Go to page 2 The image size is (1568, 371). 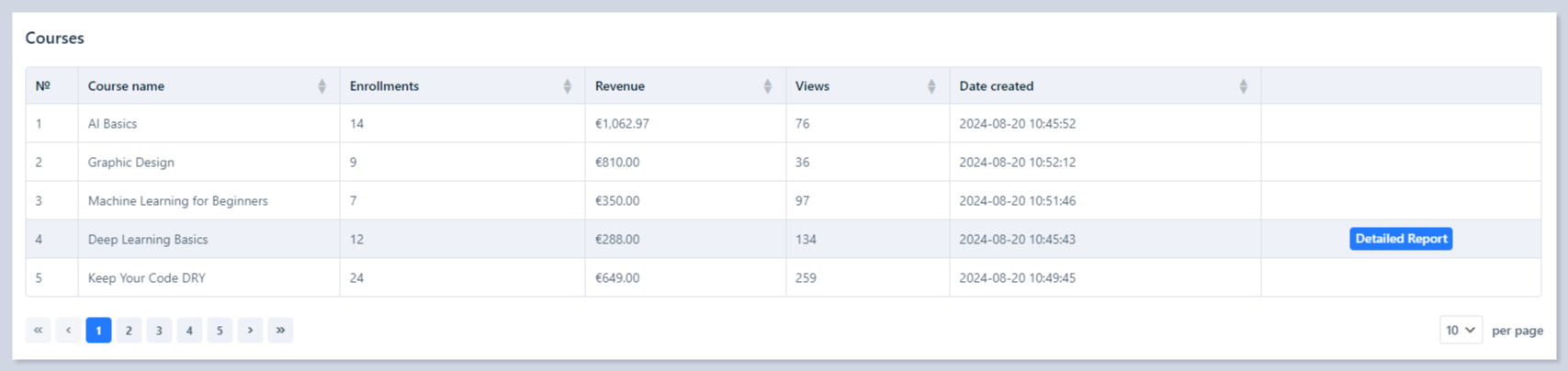[129, 331]
